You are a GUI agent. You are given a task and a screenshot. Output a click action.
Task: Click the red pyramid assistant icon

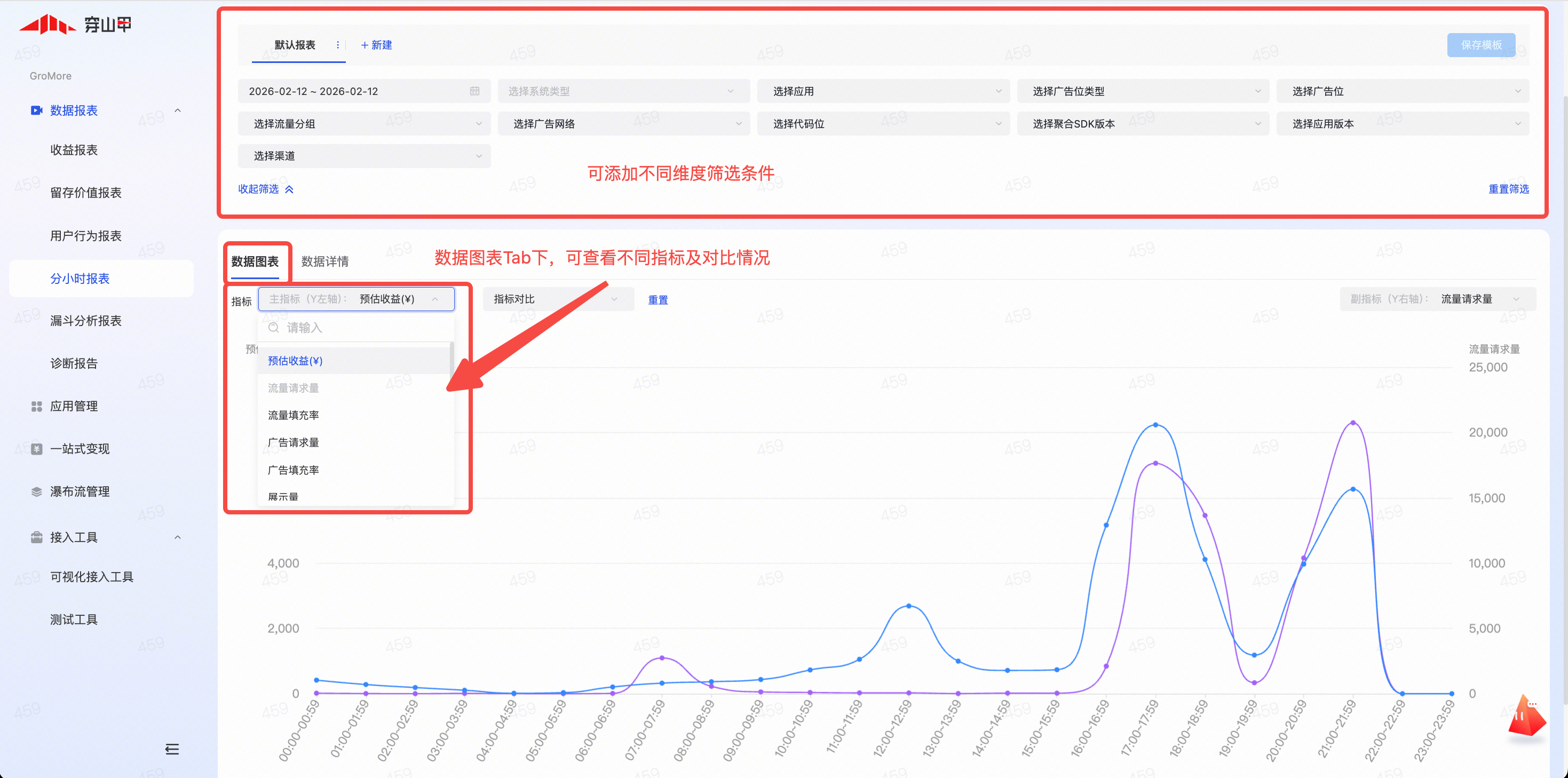coord(1526,718)
